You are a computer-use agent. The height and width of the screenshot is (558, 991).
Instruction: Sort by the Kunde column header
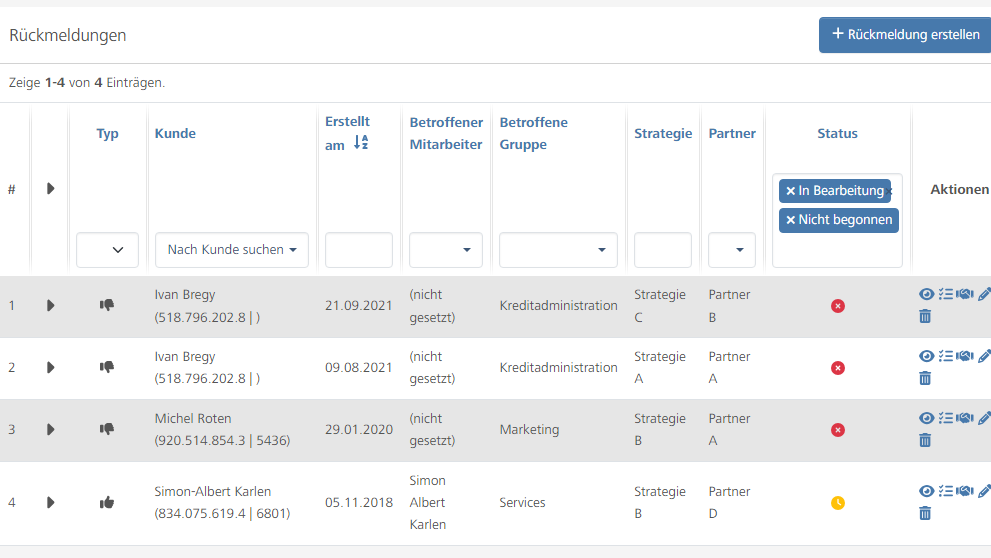tap(175, 133)
